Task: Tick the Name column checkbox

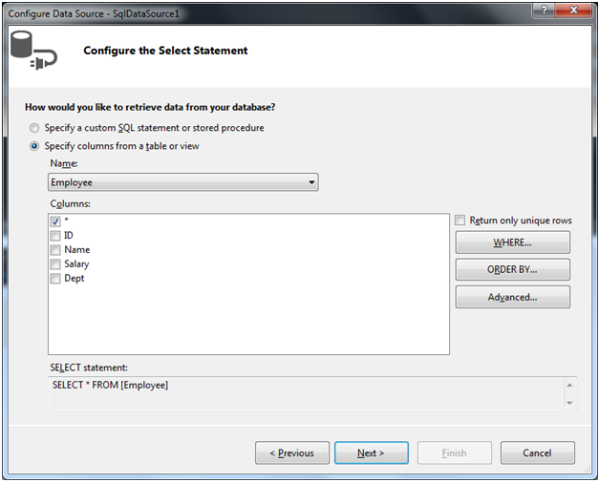Action: pyautogui.click(x=56, y=250)
